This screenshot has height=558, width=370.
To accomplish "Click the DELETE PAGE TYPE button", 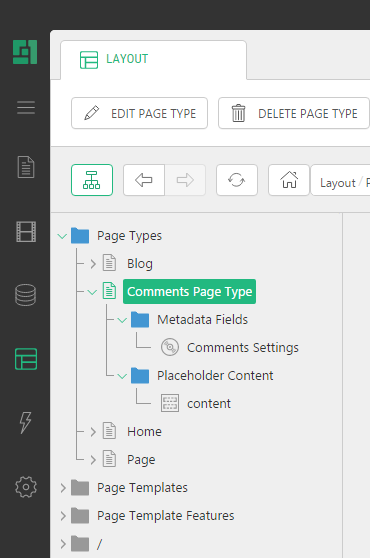I will [294, 113].
